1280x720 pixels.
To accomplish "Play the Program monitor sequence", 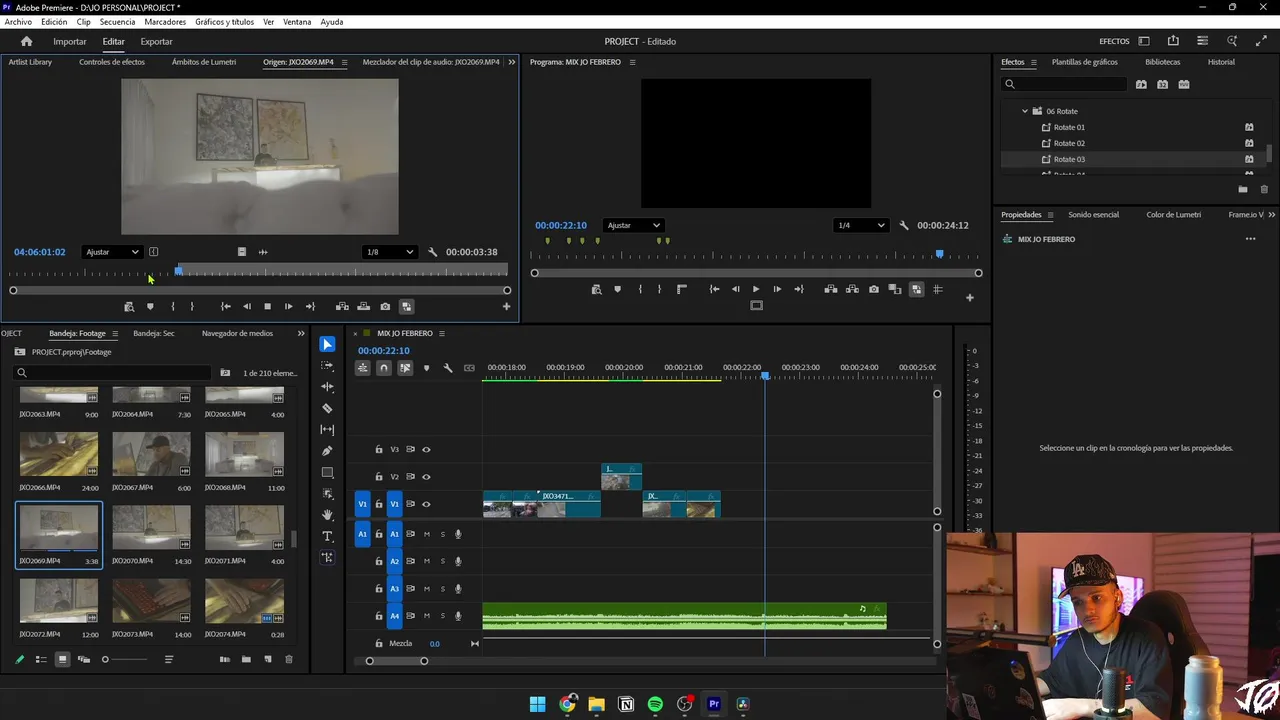I will click(x=755, y=289).
